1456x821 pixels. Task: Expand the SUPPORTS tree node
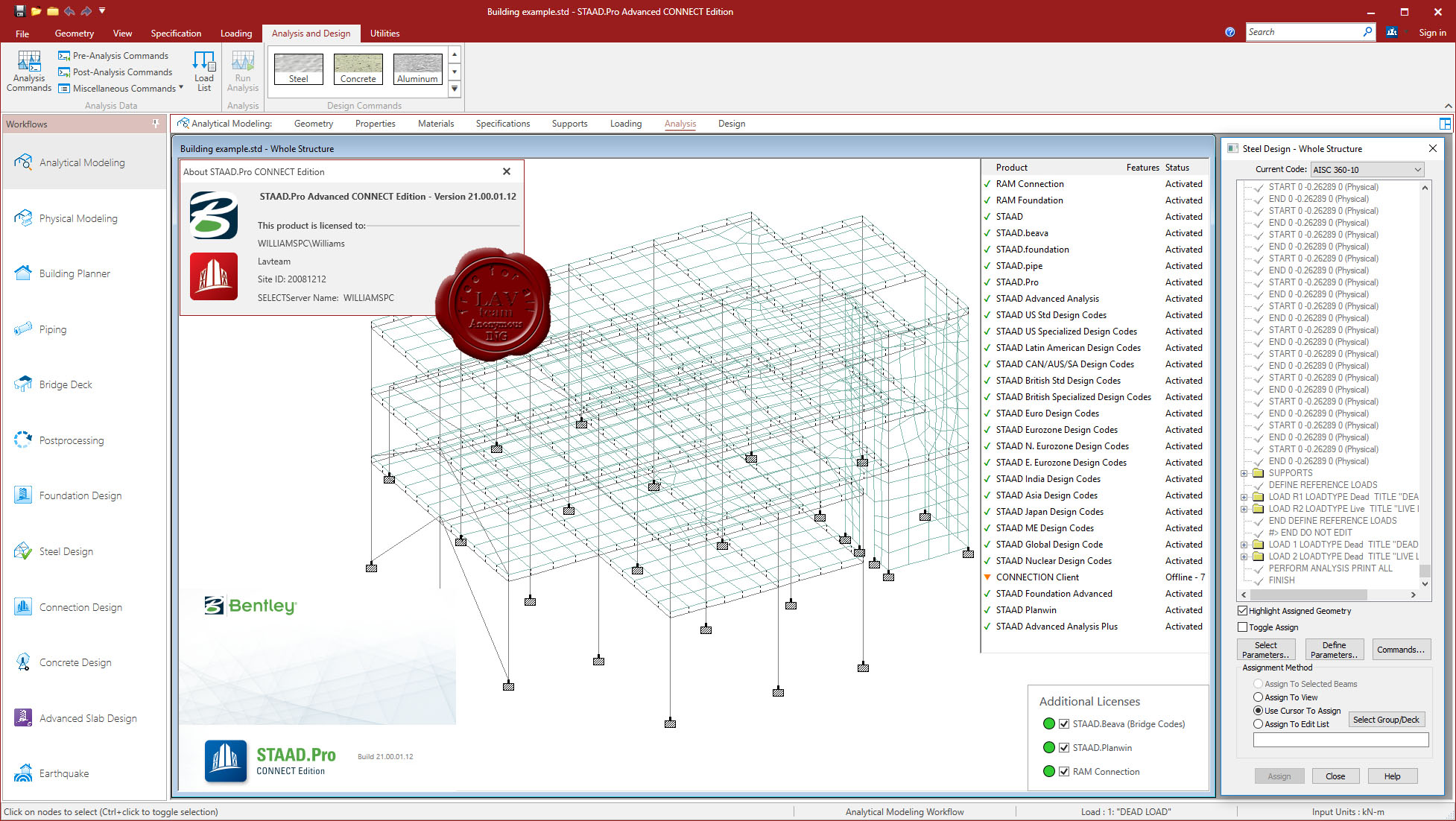pos(1244,473)
